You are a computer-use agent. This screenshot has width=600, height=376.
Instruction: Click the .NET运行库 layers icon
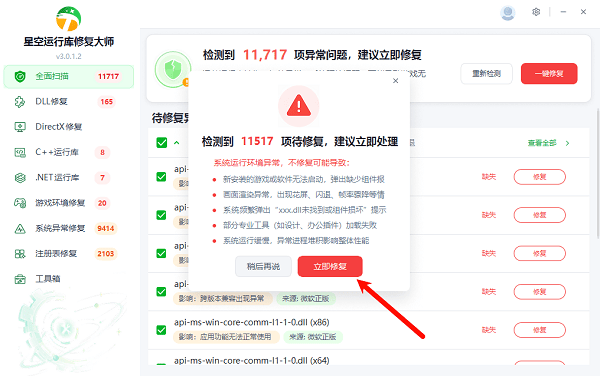pos(20,178)
